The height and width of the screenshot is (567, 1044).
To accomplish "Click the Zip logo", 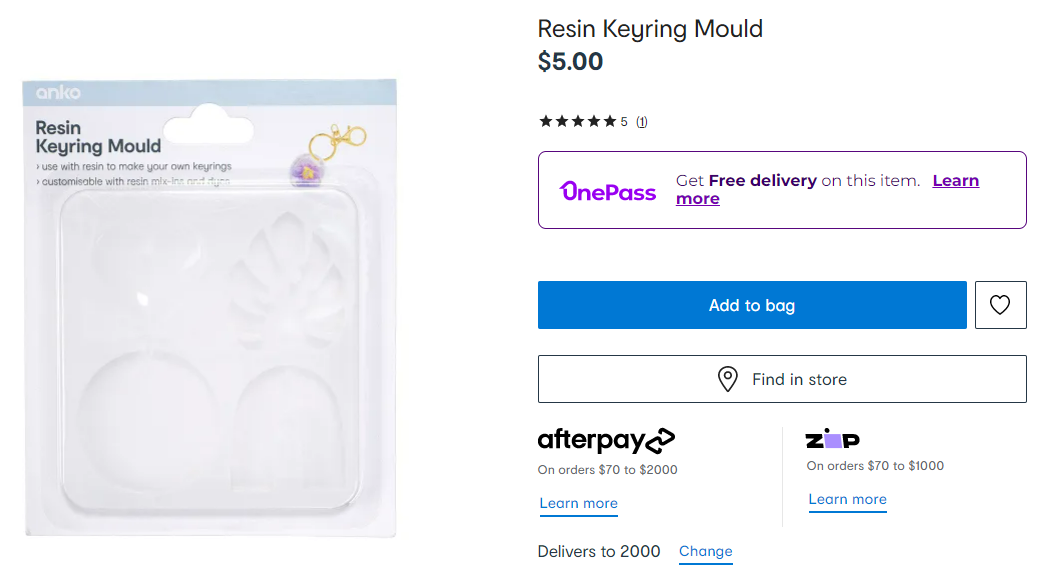I will (x=832, y=440).
